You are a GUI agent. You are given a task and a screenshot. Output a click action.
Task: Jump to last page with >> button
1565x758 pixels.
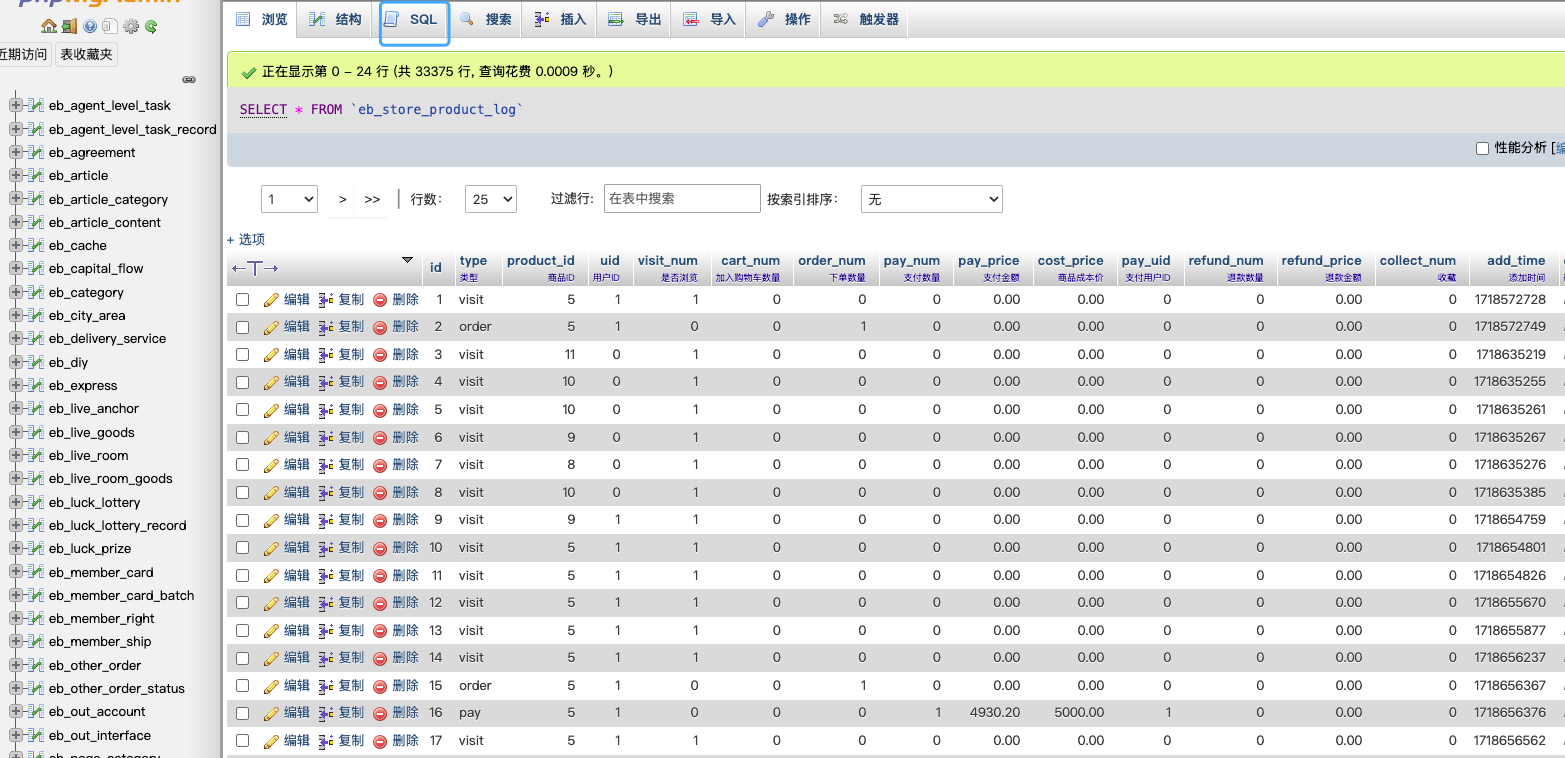tap(372, 199)
